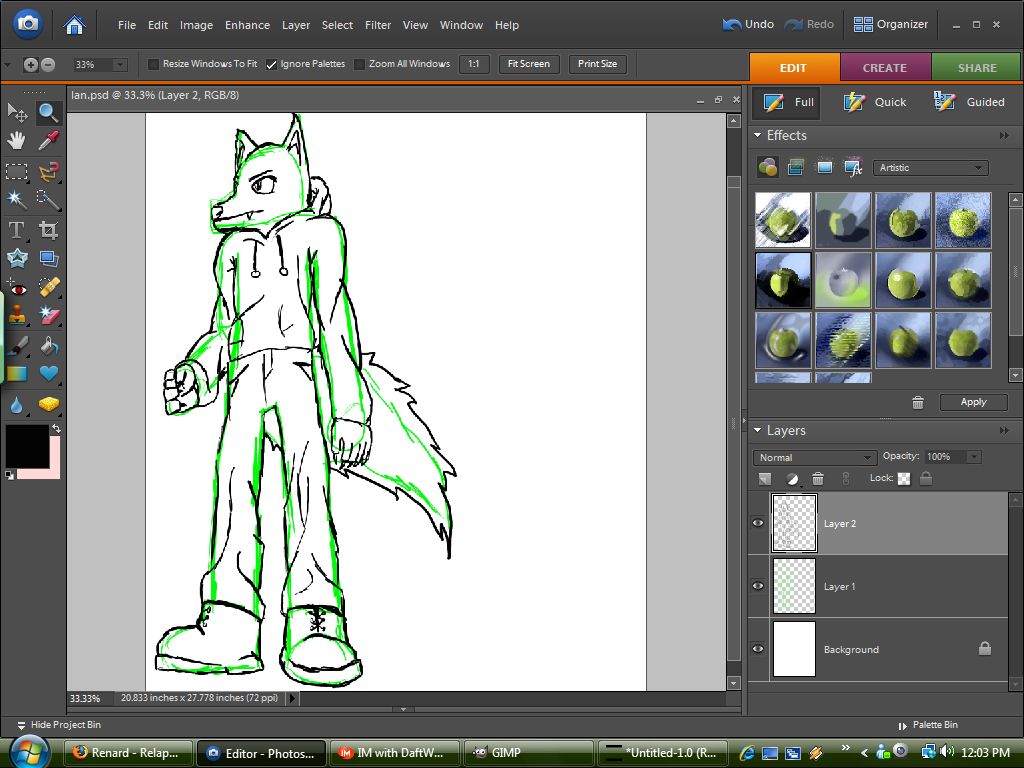
Task: Enable Resize Windows To Fit checkbox
Action: 153,64
